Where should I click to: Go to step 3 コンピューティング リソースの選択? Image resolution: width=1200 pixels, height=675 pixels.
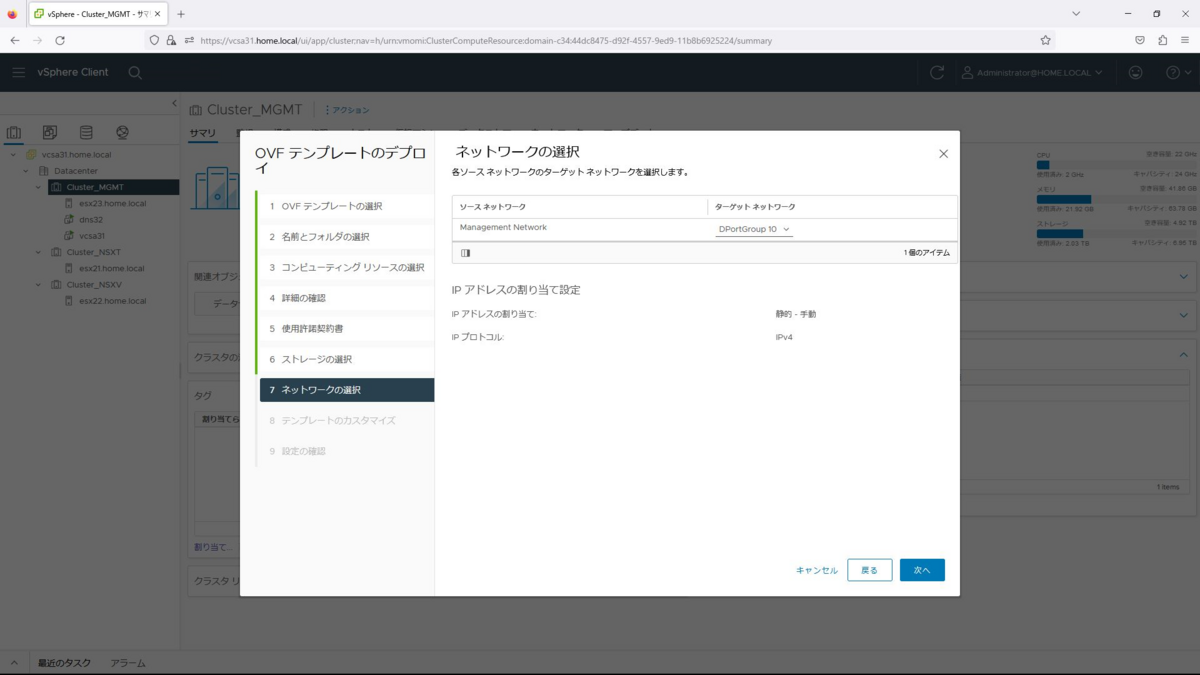click(346, 268)
